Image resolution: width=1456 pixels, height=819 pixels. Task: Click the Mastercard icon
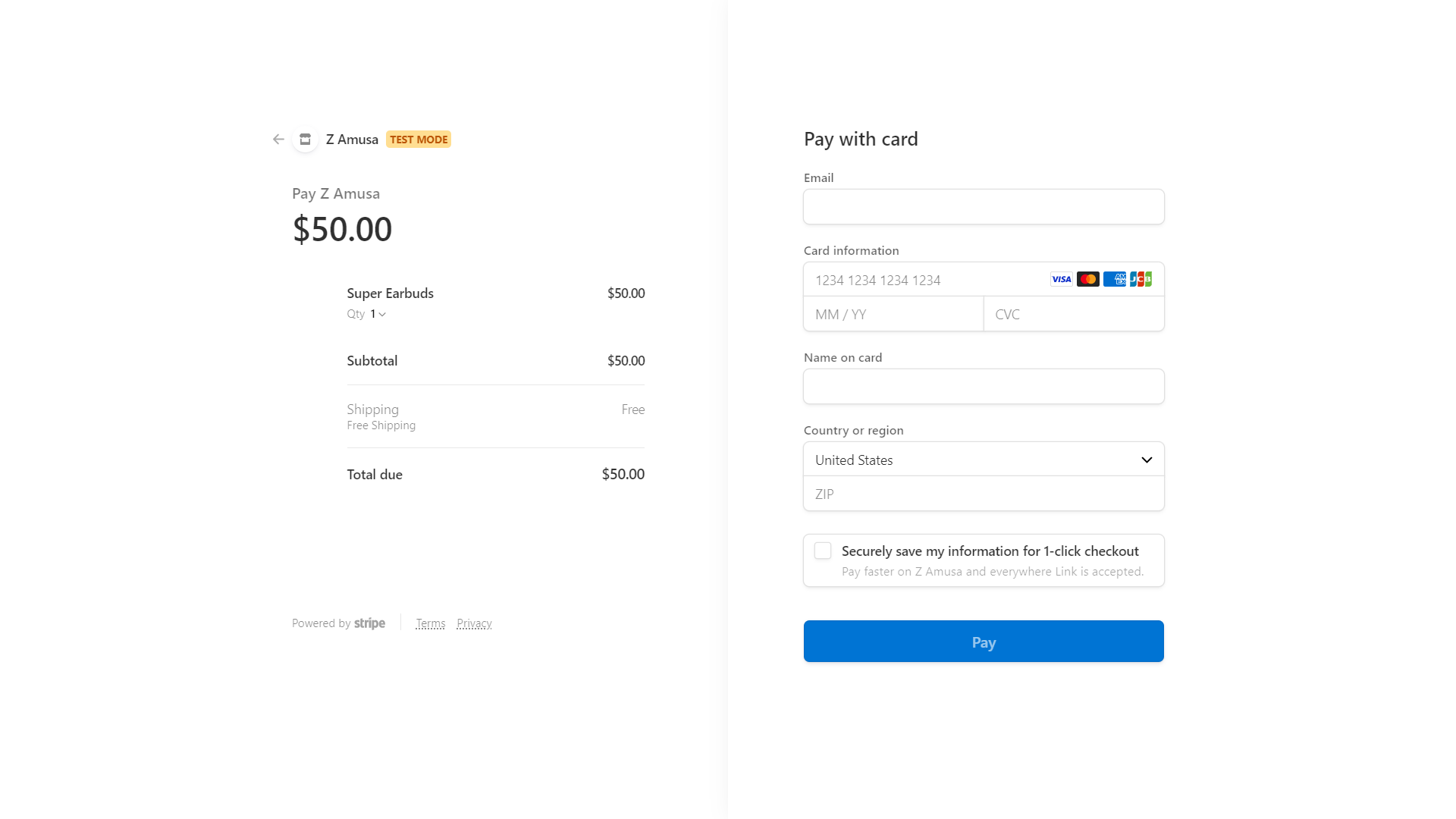(x=1087, y=279)
